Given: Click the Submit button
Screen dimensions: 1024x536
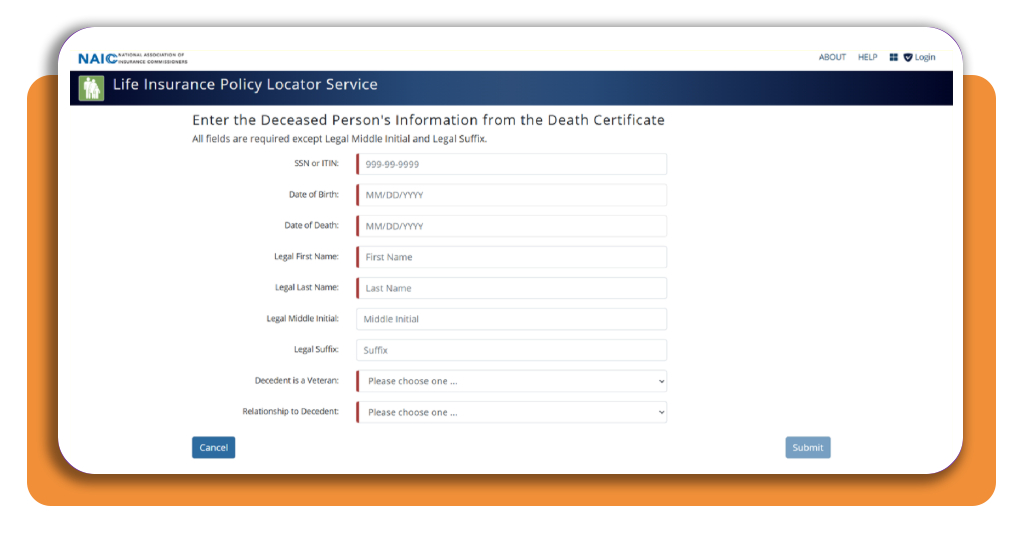Looking at the screenshot, I should click(808, 447).
